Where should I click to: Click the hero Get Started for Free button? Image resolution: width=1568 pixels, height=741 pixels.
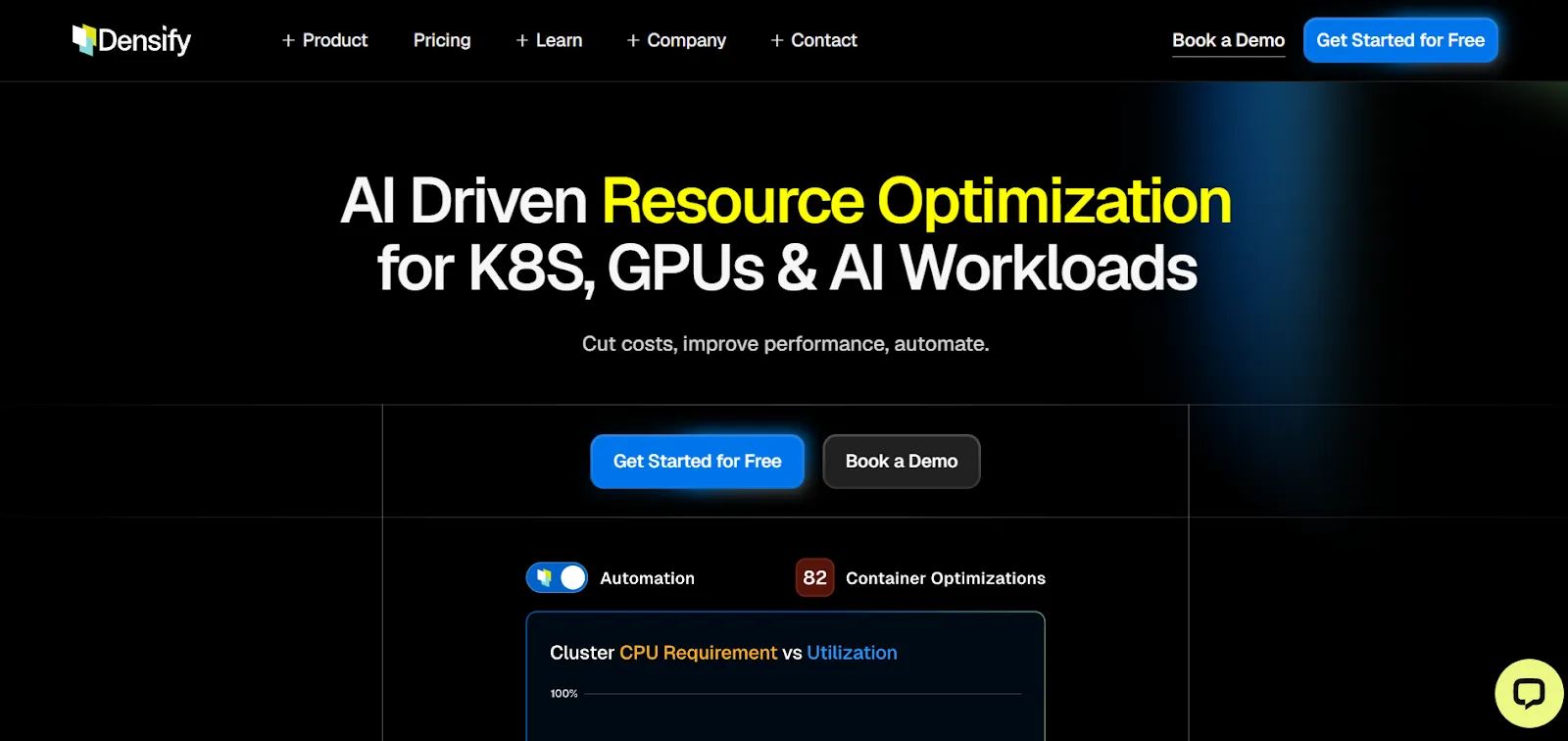tap(697, 461)
